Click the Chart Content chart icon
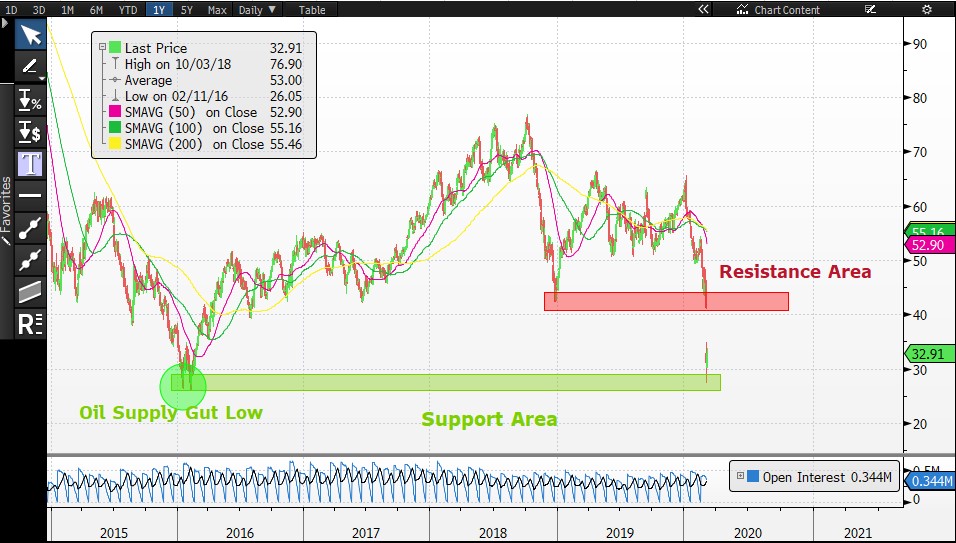 pos(742,9)
